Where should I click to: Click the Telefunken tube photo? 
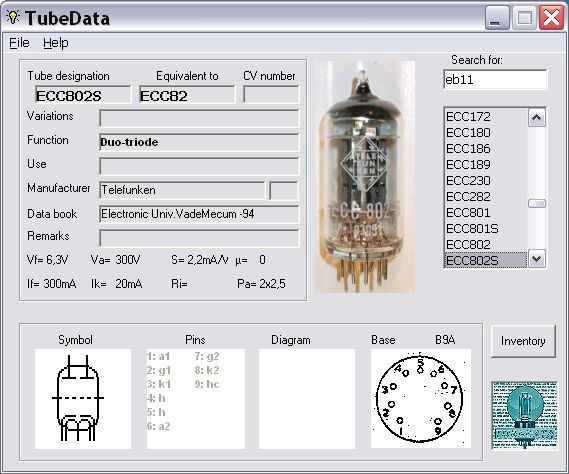point(365,177)
